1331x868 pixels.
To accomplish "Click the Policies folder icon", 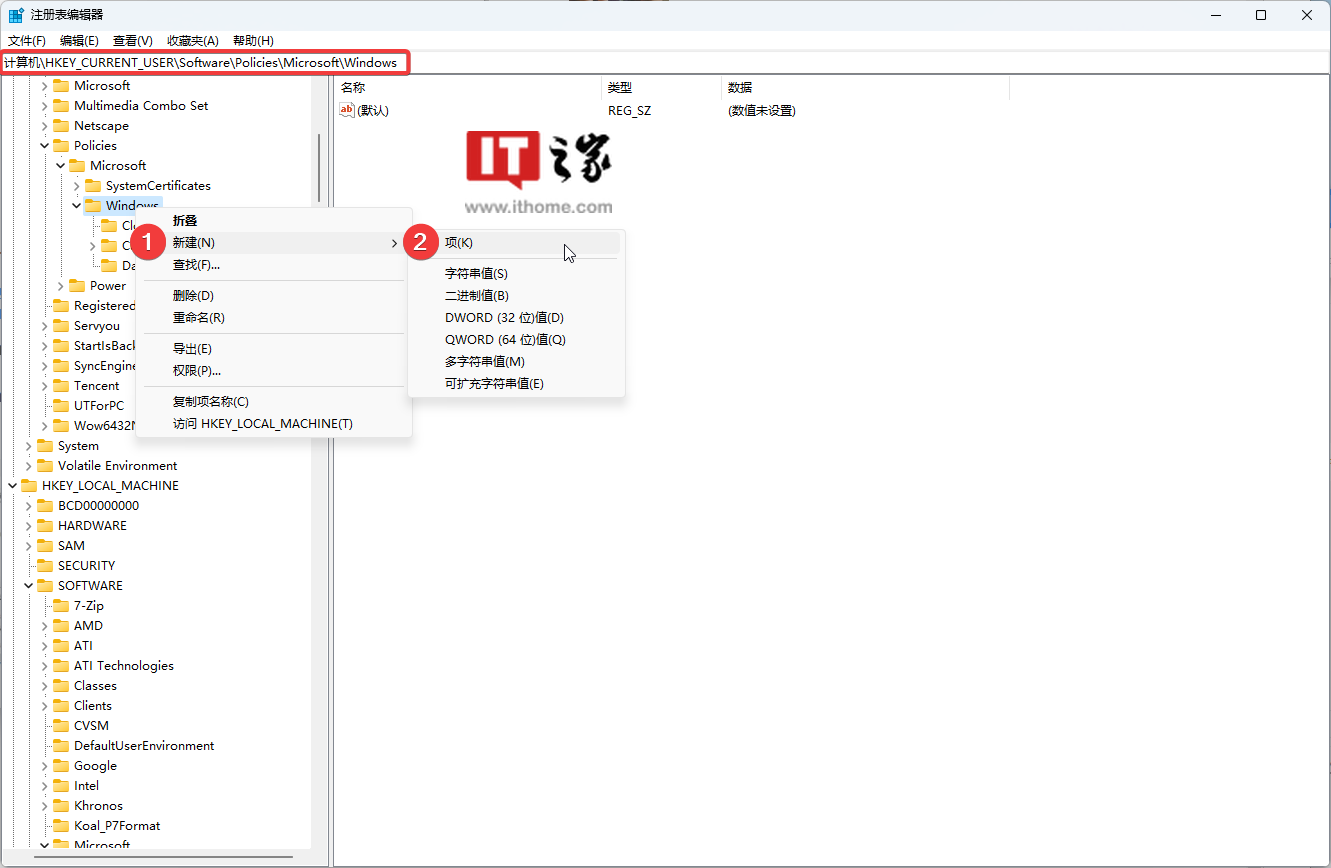I will (x=61, y=146).
